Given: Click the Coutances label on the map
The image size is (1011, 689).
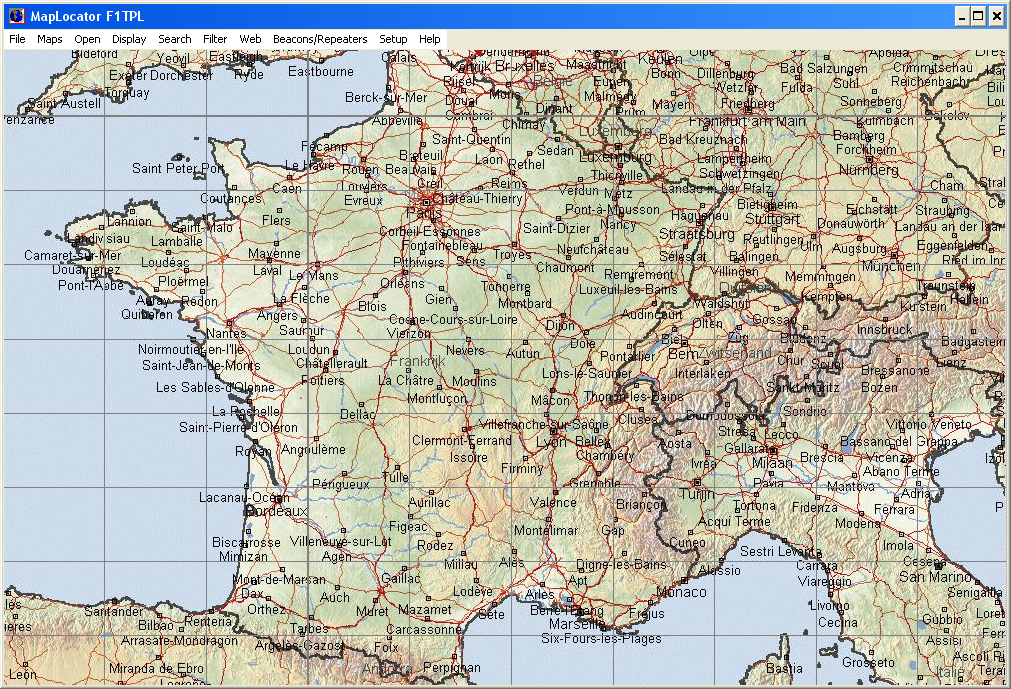Looking at the screenshot, I should coord(231,199).
